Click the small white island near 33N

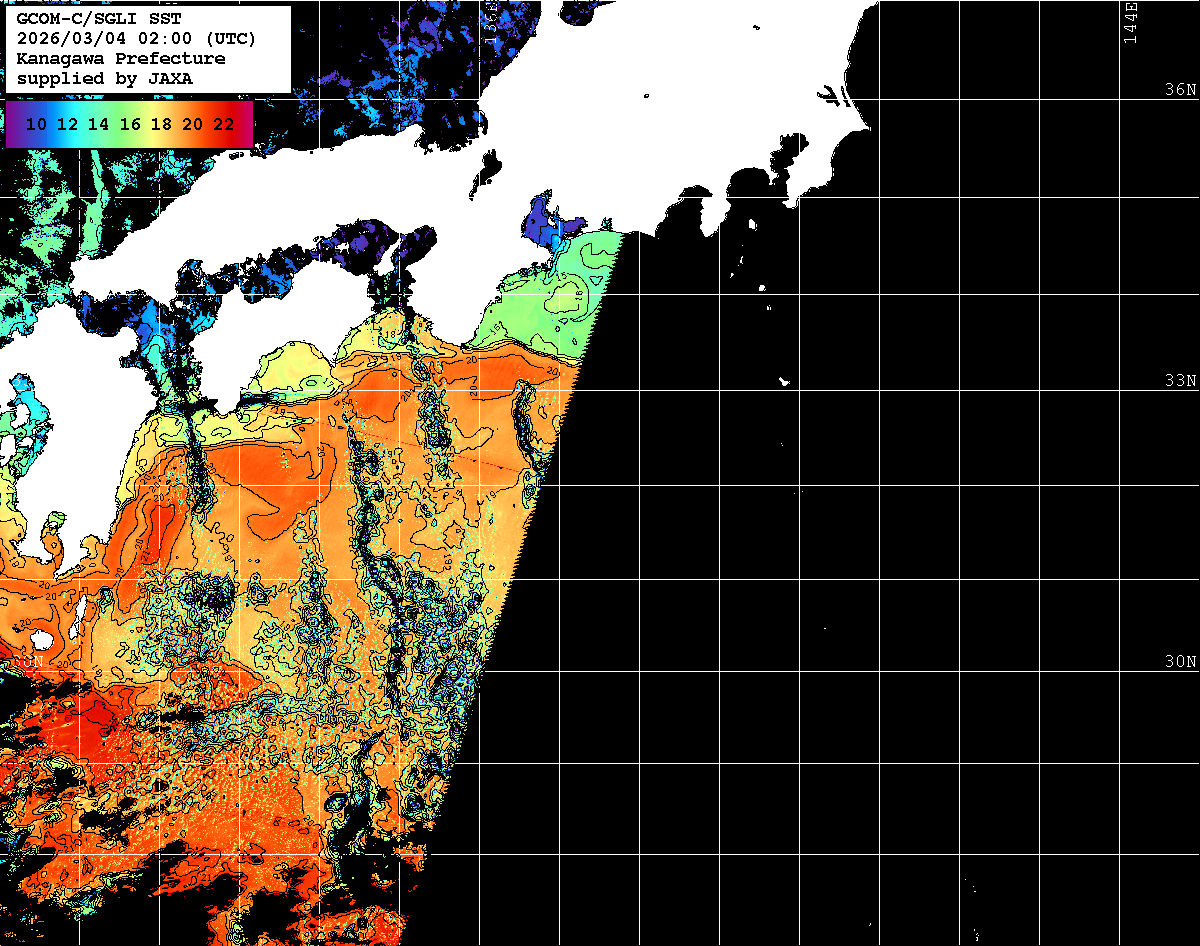(785, 381)
